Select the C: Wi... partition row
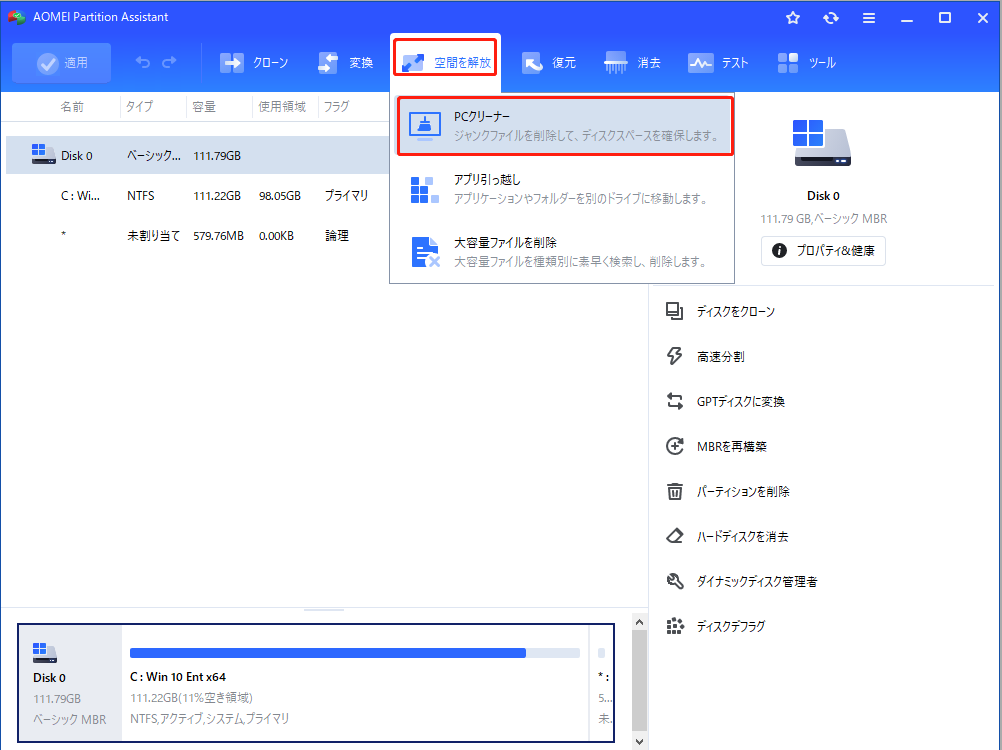 coord(197,195)
